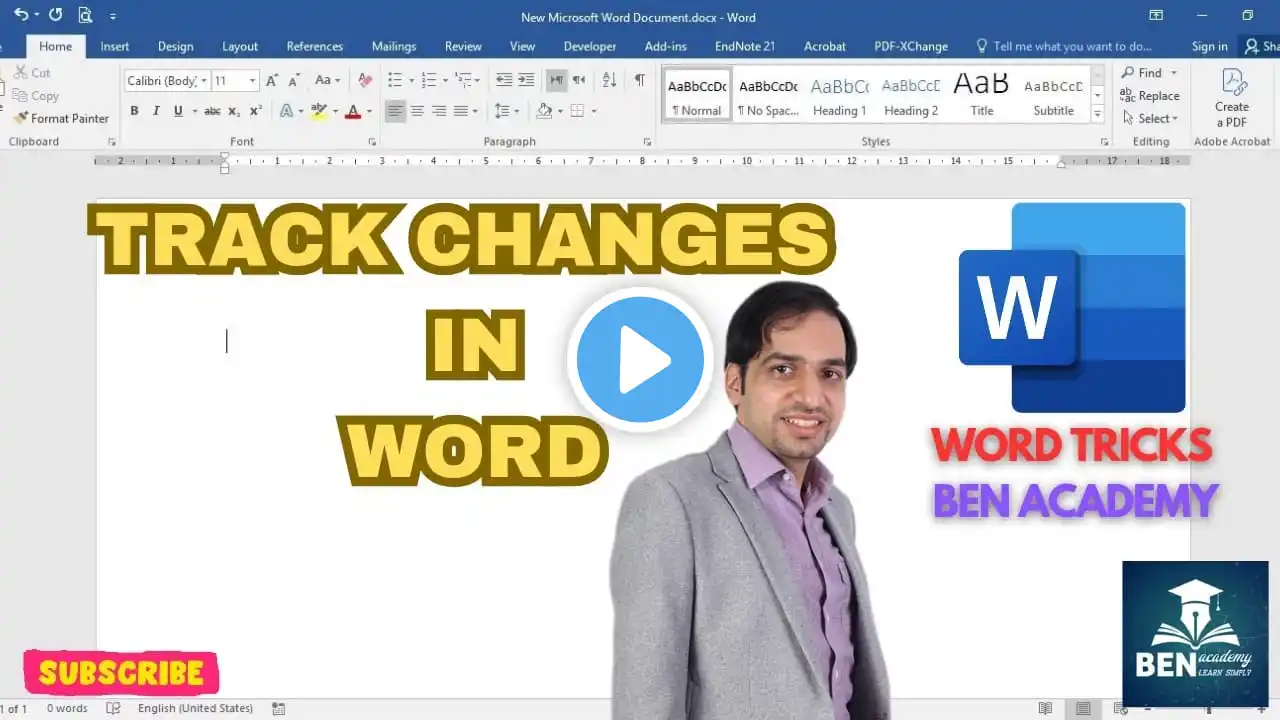
Task: Apply yellow text highlight color
Action: pyautogui.click(x=319, y=111)
